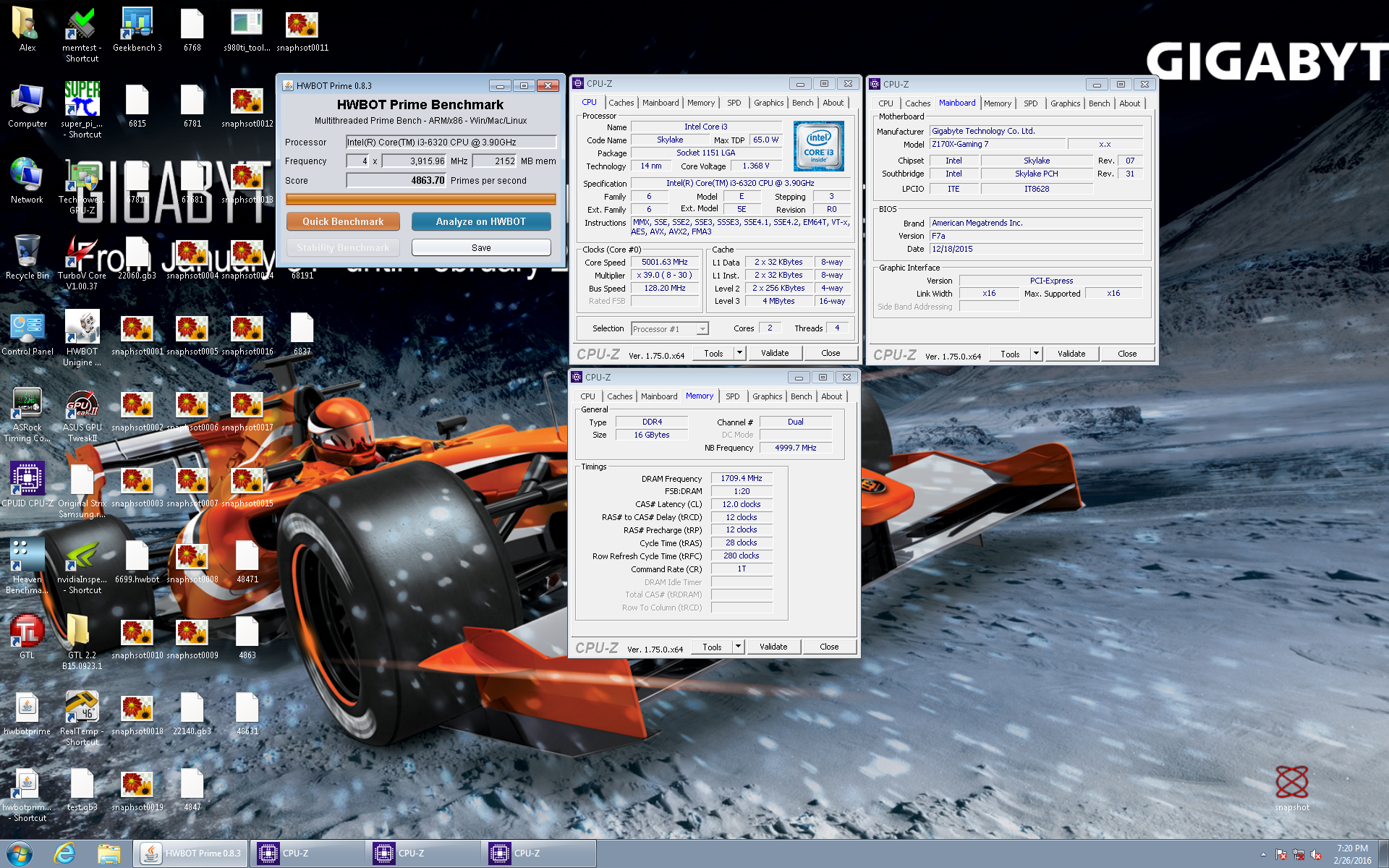Expand Tools dropdown arrow in Mainboard window
The height and width of the screenshot is (868, 1389).
tap(1035, 354)
